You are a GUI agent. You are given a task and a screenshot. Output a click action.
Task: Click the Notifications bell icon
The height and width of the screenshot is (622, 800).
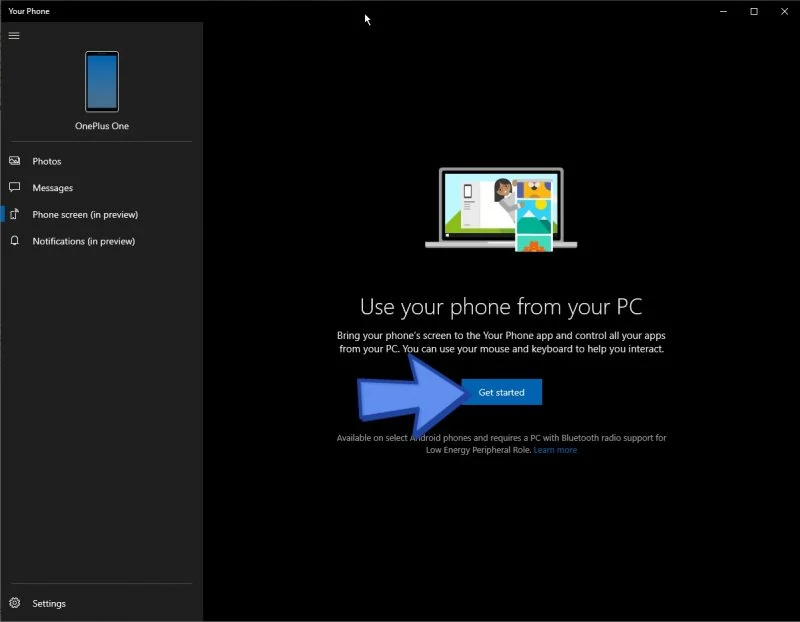pos(15,241)
